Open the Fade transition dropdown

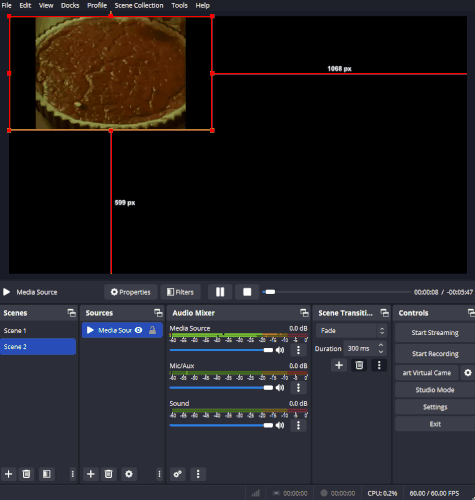tap(351, 331)
